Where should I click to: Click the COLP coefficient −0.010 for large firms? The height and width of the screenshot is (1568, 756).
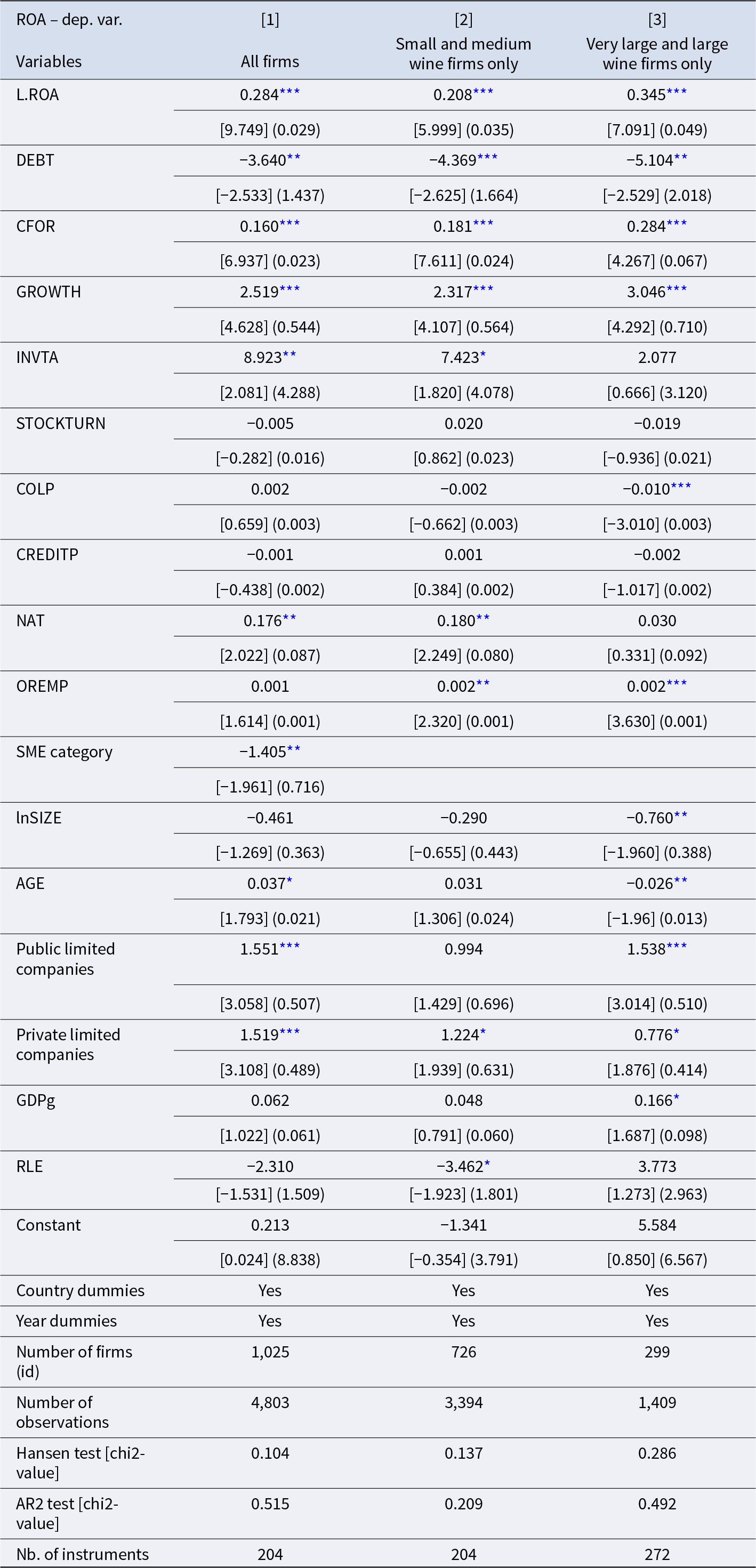click(x=646, y=489)
